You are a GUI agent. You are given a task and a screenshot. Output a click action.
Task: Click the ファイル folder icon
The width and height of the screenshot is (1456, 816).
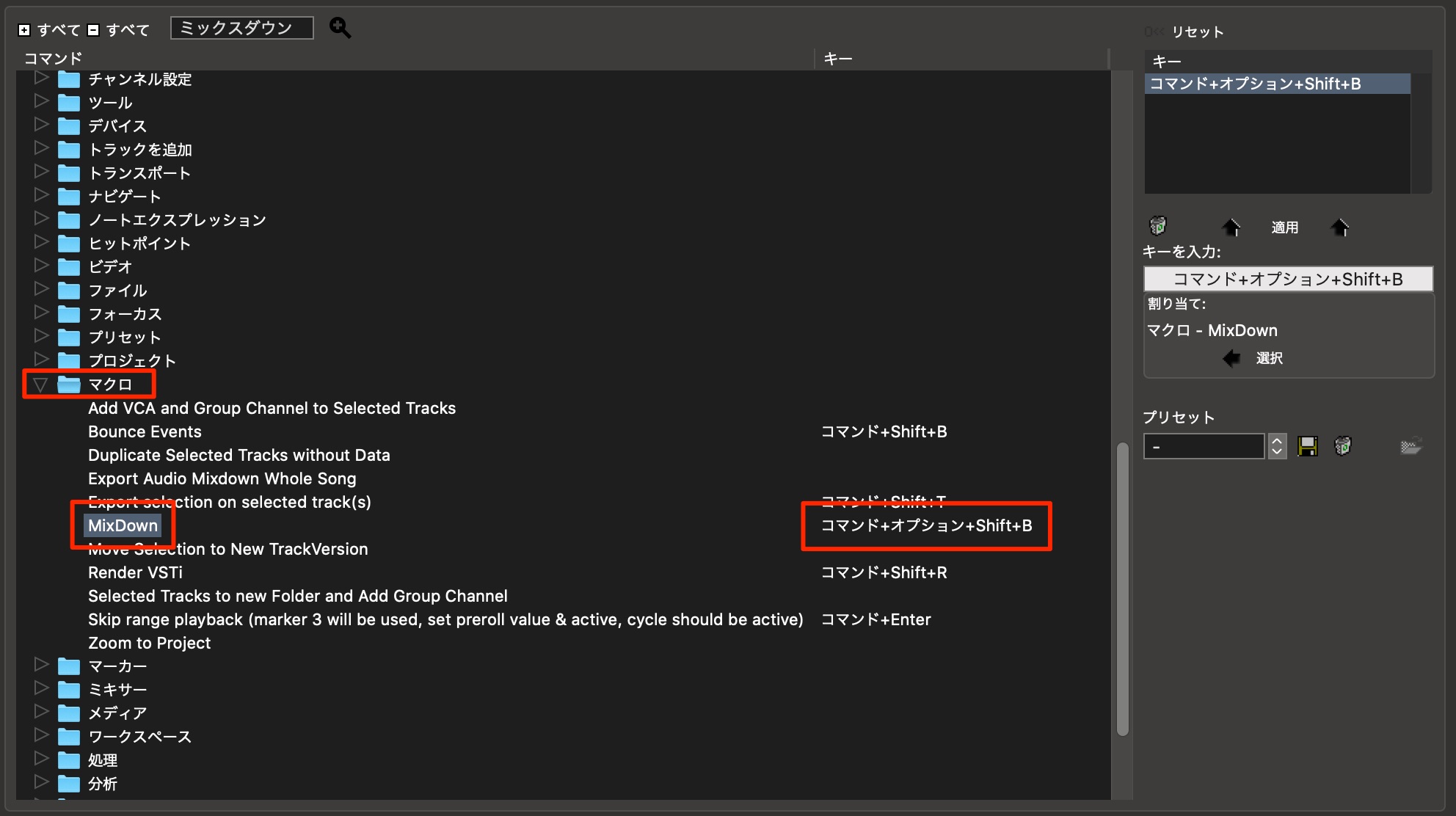click(x=69, y=291)
